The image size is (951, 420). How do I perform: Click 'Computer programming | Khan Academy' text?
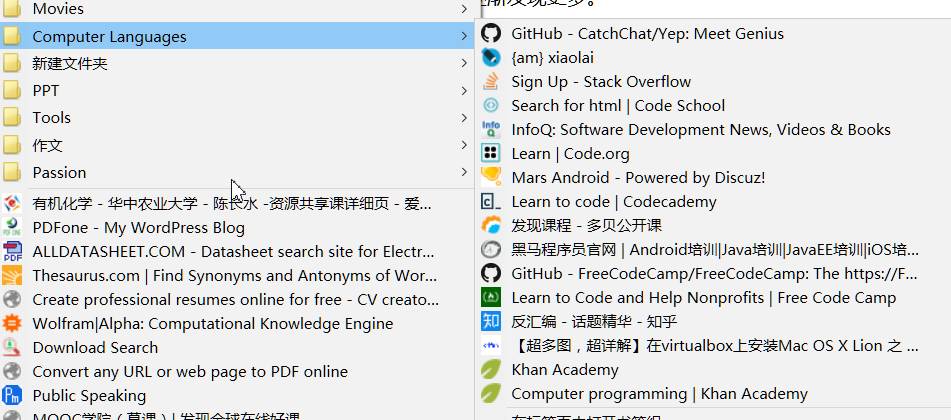659,394
